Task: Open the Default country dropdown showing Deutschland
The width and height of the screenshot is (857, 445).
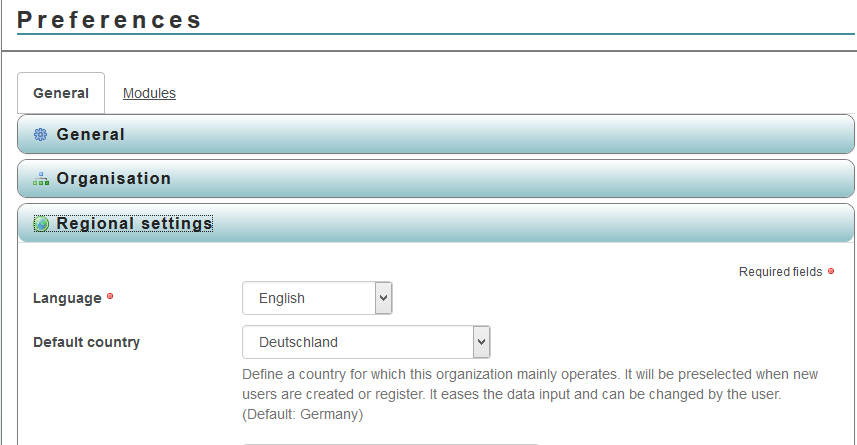Action: click(x=366, y=342)
